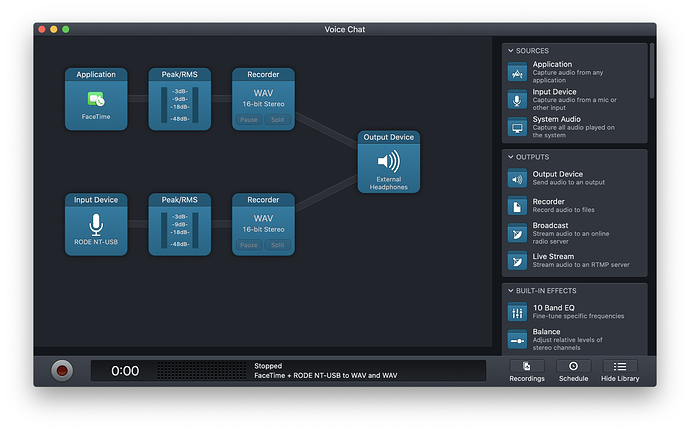Click the Broadcast output icon
Image resolution: width=690 pixels, height=431 pixels.
(x=517, y=233)
